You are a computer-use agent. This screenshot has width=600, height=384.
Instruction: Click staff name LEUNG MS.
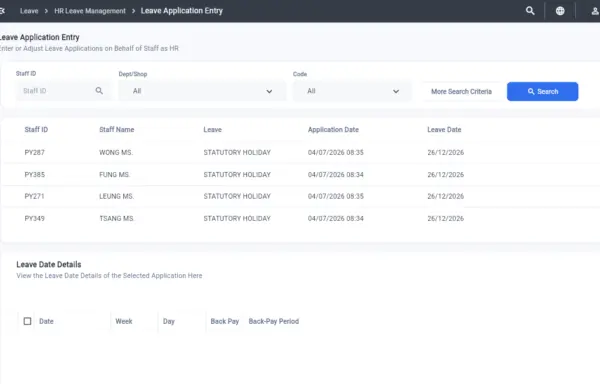117,196
